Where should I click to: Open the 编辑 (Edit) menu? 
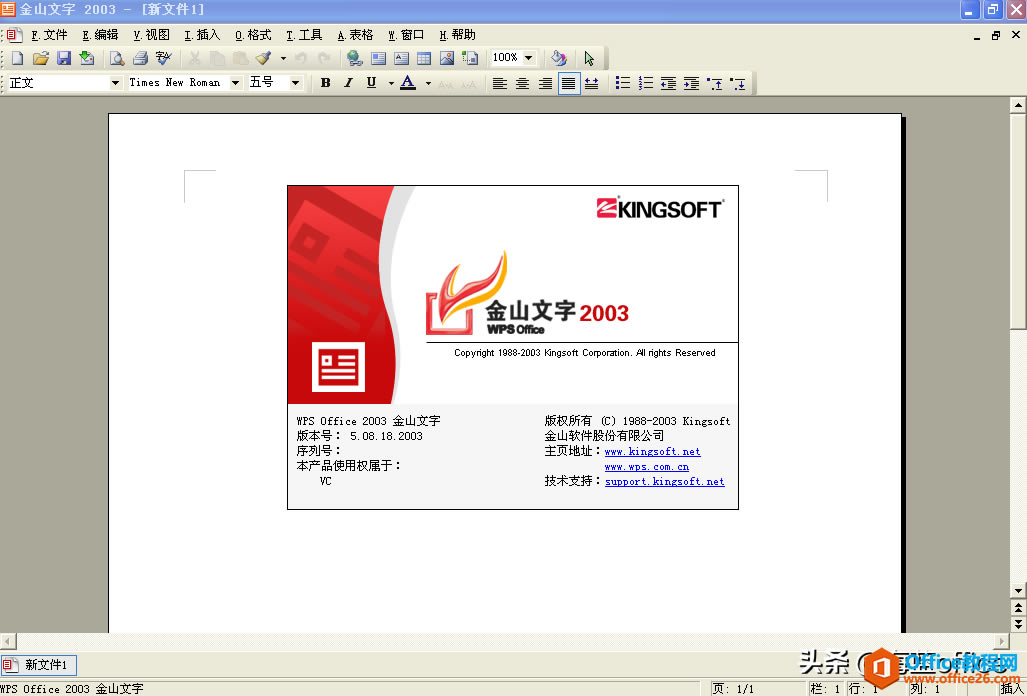pyautogui.click(x=100, y=35)
